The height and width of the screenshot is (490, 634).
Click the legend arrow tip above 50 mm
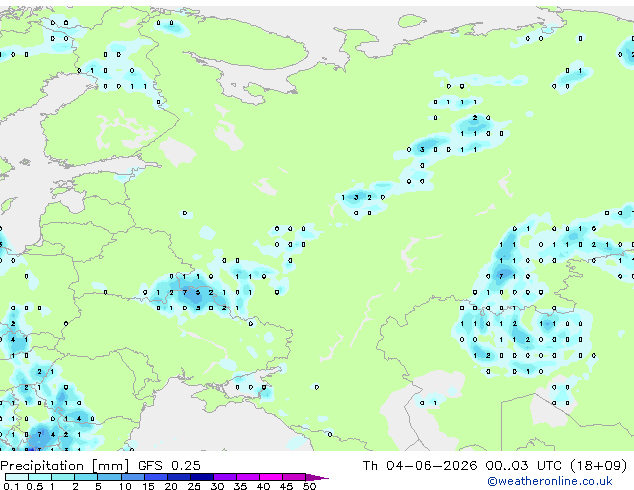tap(317, 478)
